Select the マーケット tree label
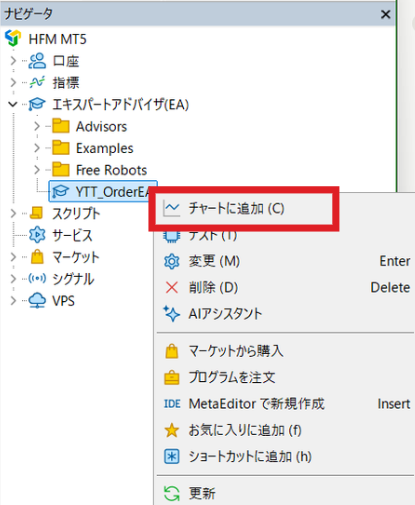Screen dimensions: 415x505 pyautogui.click(x=76, y=257)
